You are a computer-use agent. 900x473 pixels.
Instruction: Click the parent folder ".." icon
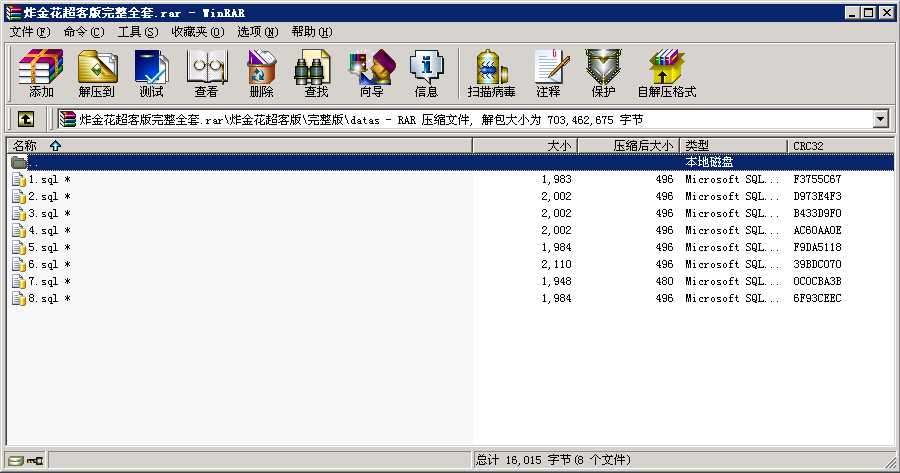[19, 162]
